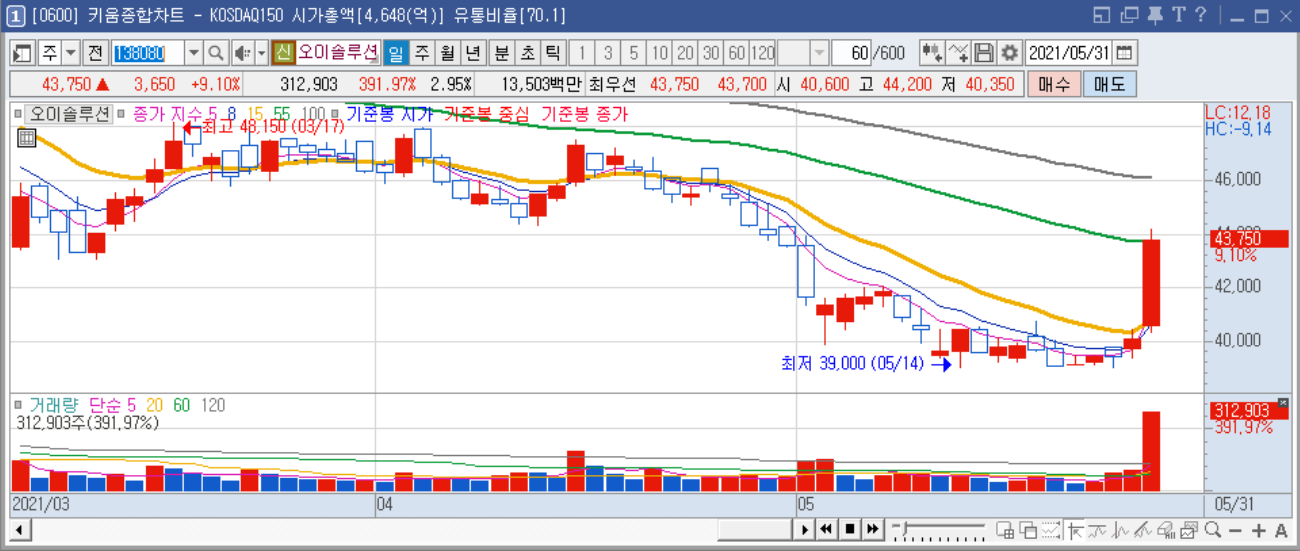
Task: Click the candle chart settings icon
Action: pos(932,53)
